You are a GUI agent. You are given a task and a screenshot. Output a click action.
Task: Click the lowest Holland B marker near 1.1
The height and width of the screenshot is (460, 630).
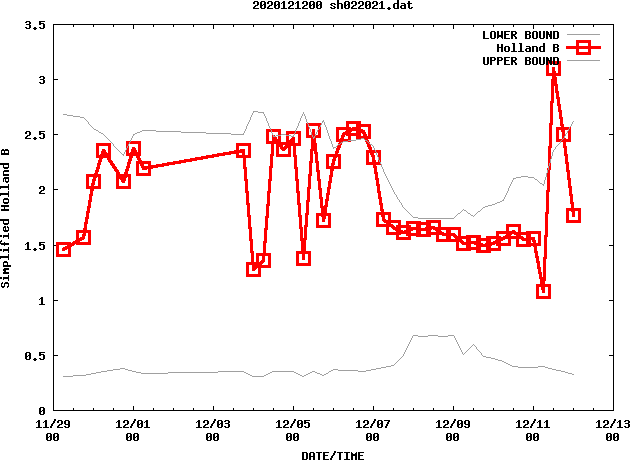tap(543, 291)
